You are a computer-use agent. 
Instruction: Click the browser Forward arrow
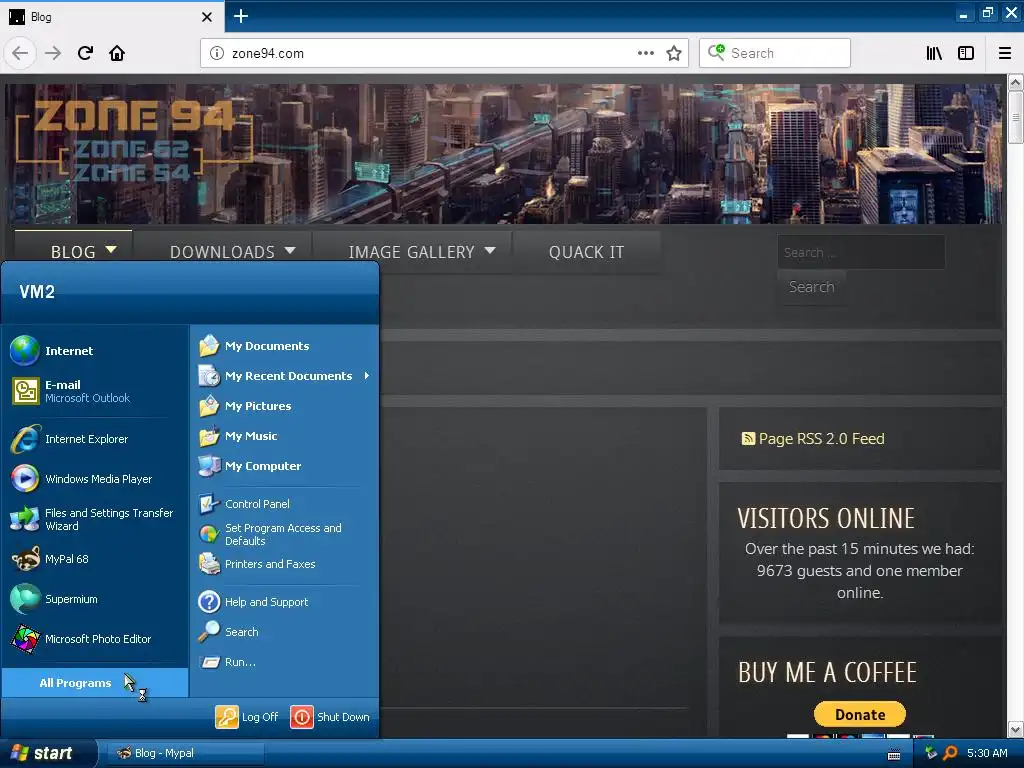pos(53,53)
